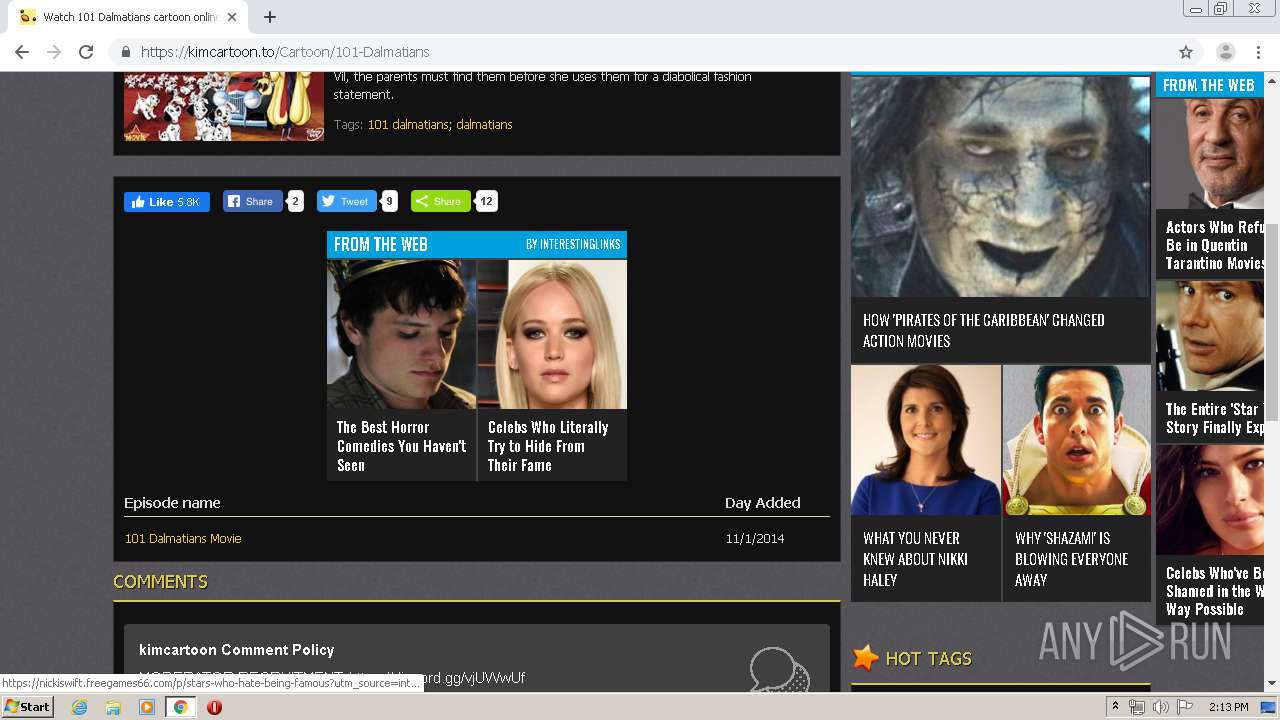Viewport: 1280px width, 720px height.
Task: Click the Chrome taskbar icon
Action: [x=181, y=707]
